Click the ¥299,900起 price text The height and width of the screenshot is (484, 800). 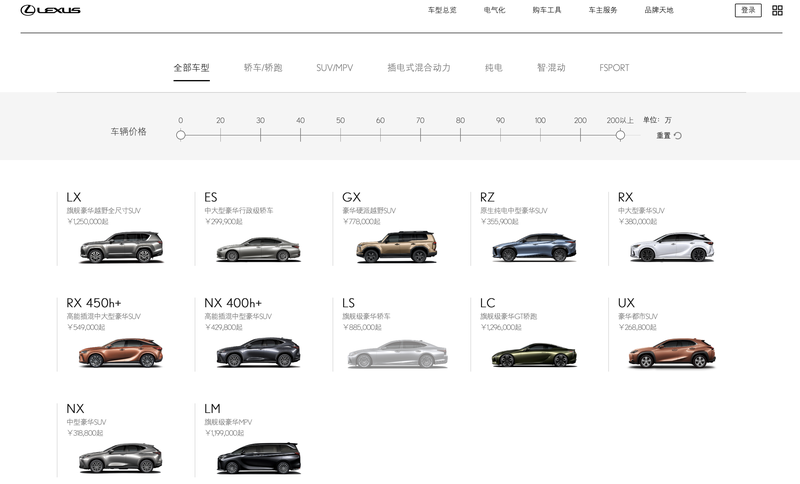[223, 222]
